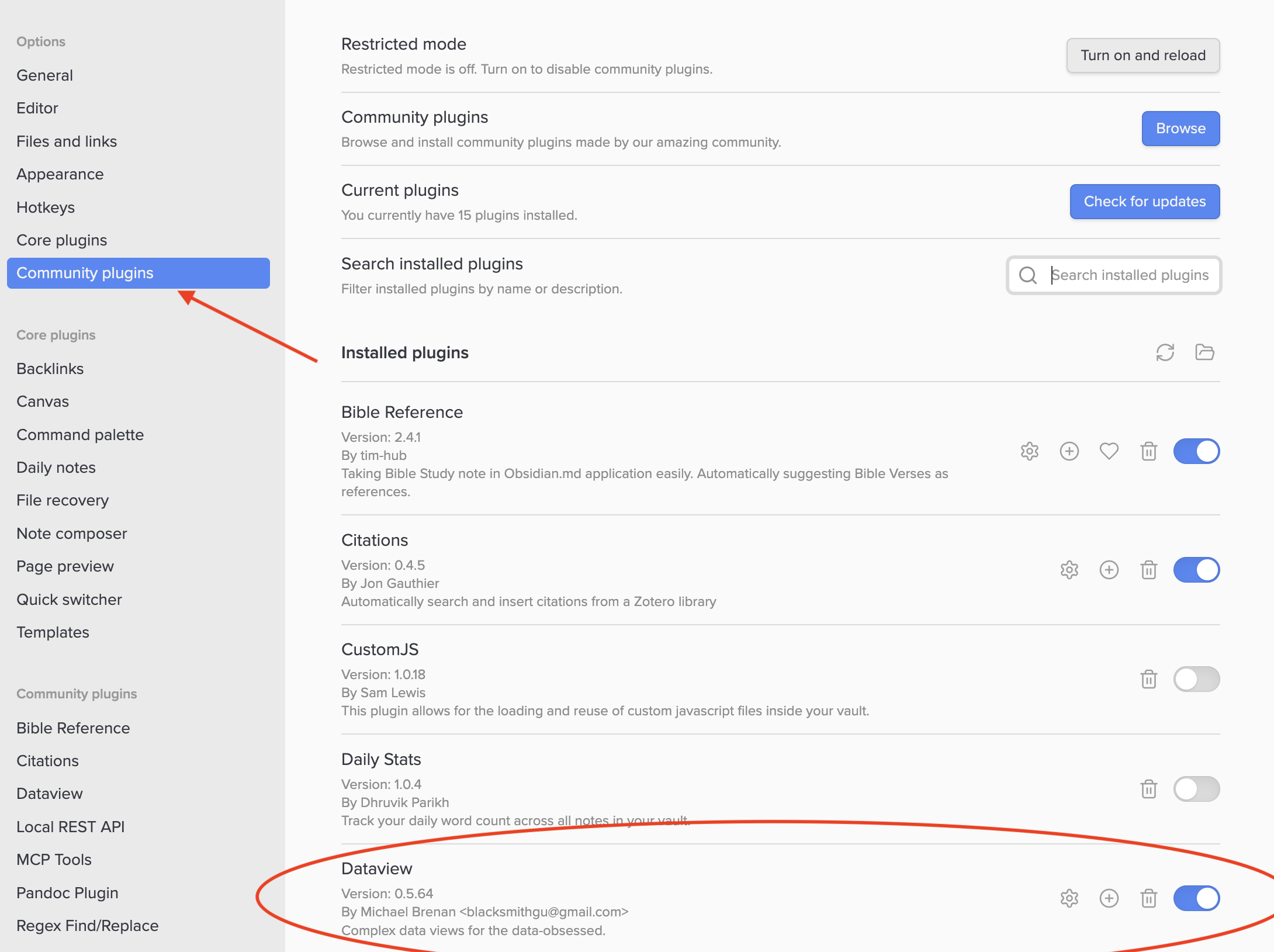Uninstall Daily Stats via trash icon

tap(1148, 789)
